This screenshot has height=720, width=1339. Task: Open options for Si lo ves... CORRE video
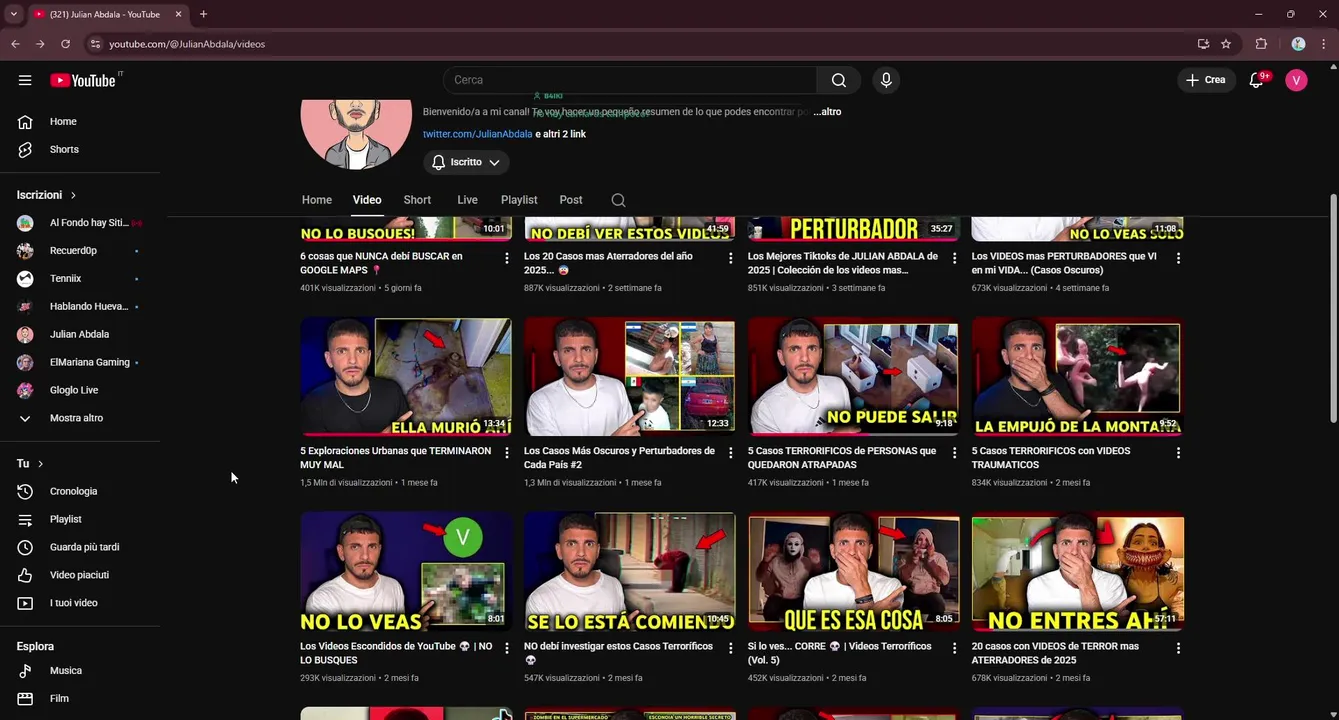pyautogui.click(x=955, y=648)
